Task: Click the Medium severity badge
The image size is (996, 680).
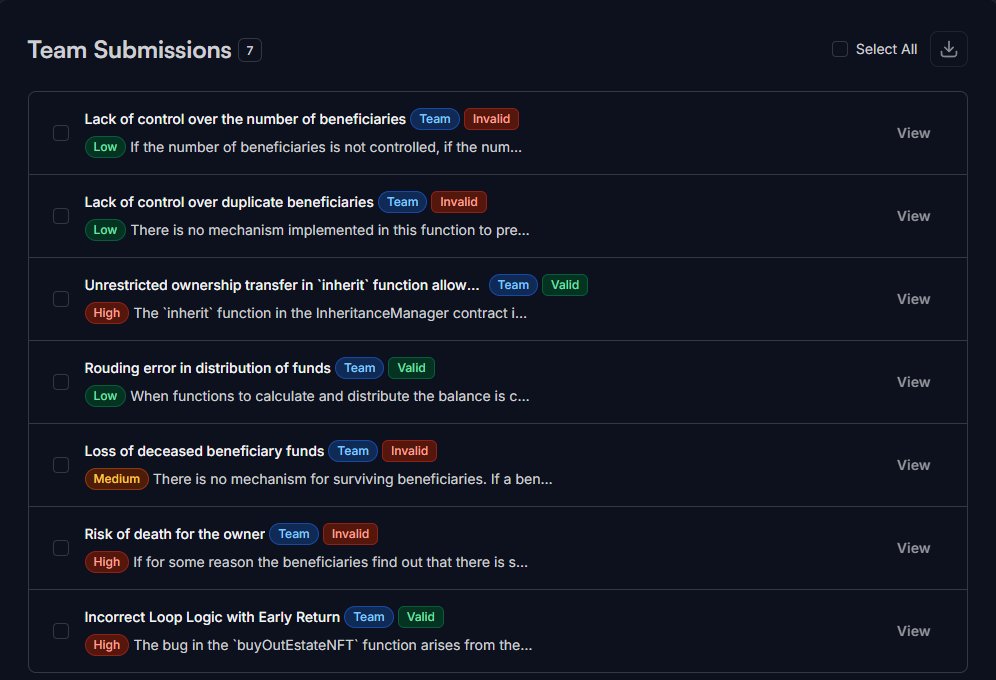Action: pos(116,479)
